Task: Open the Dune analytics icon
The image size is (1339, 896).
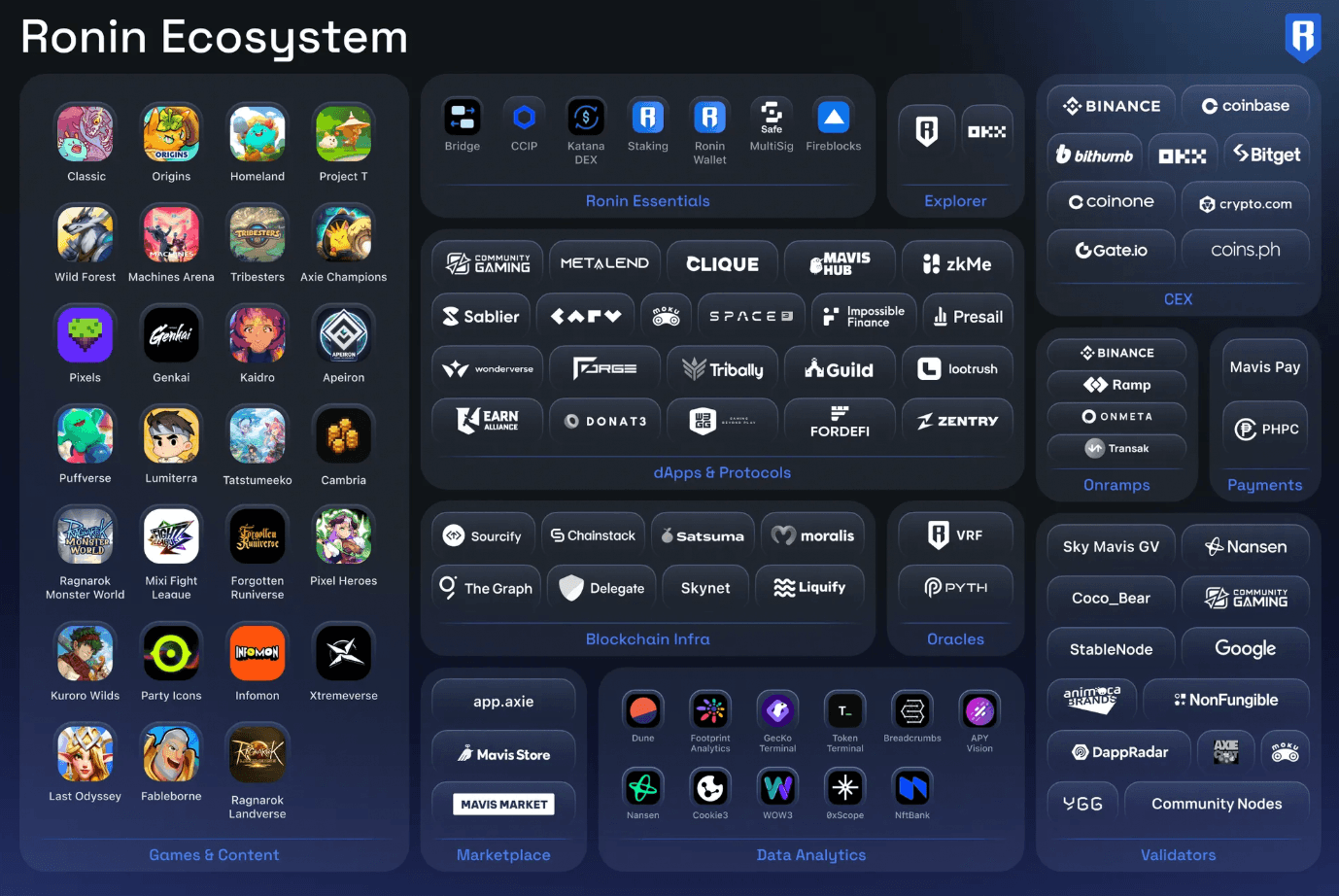Action: click(x=643, y=711)
